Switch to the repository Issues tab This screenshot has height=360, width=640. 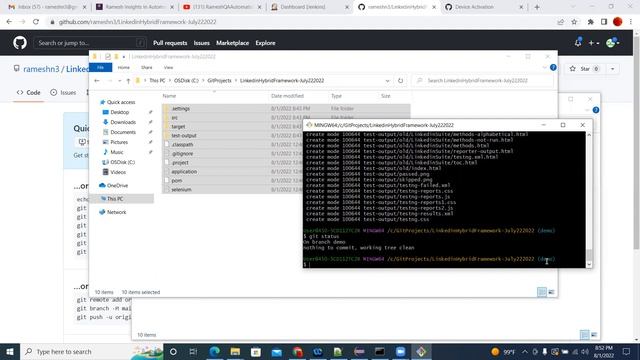[x=63, y=93]
